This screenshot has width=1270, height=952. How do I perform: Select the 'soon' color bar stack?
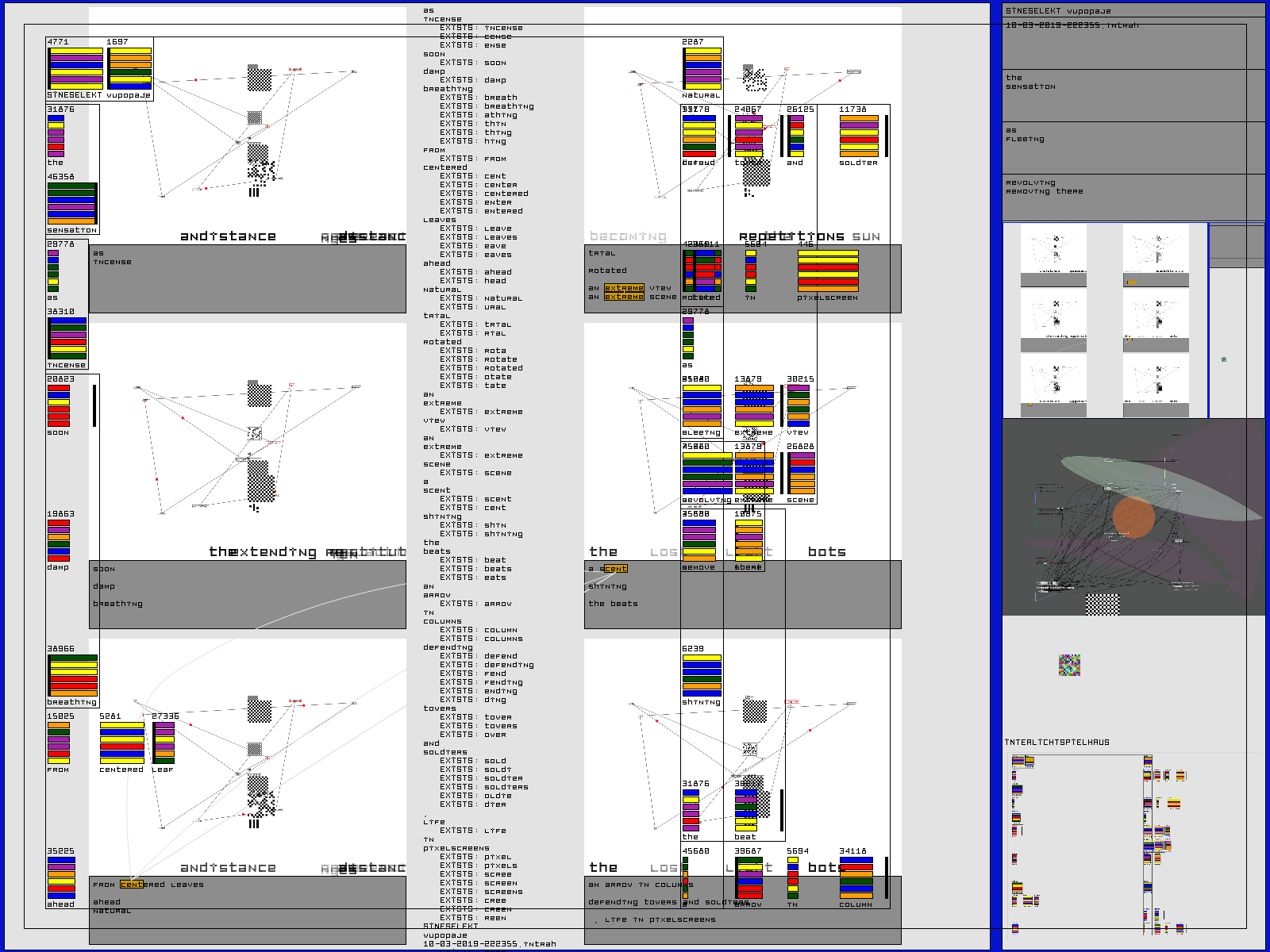click(59, 406)
